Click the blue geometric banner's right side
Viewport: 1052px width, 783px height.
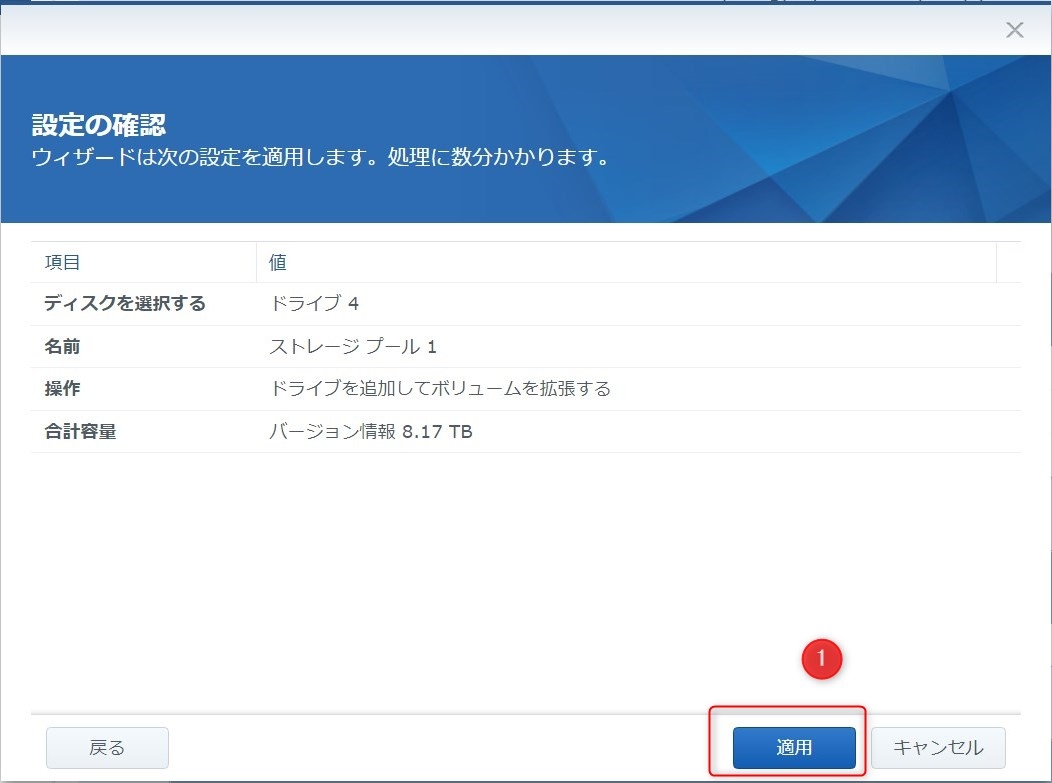click(900, 140)
